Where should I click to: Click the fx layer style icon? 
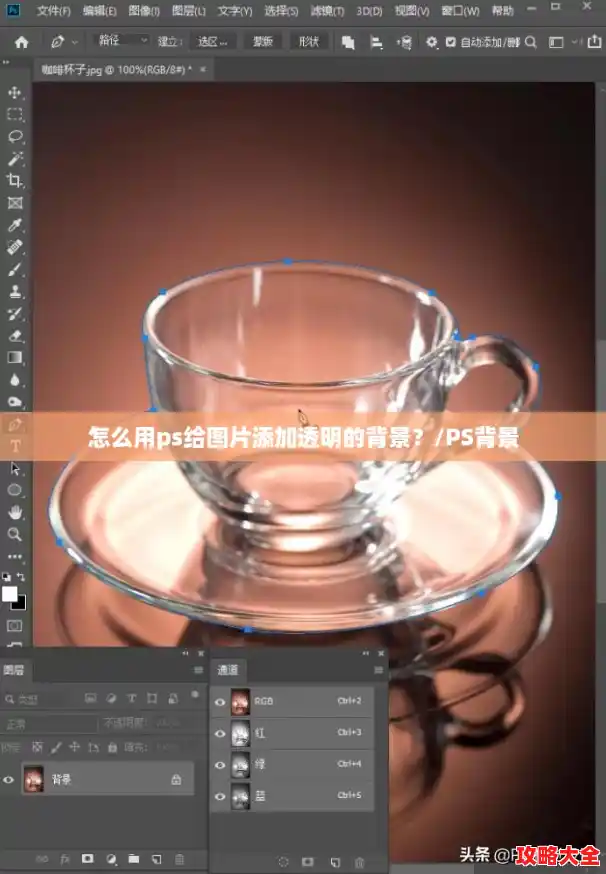coord(65,859)
